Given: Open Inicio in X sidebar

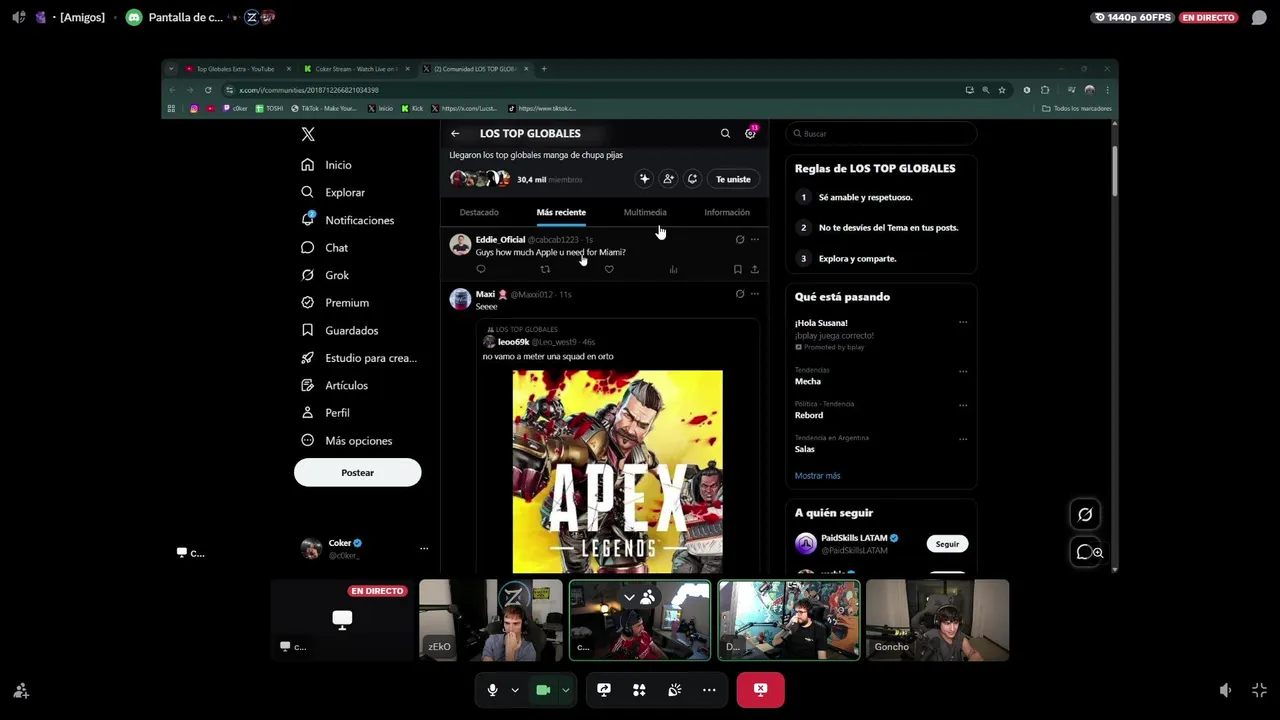Looking at the screenshot, I should tap(326, 165).
